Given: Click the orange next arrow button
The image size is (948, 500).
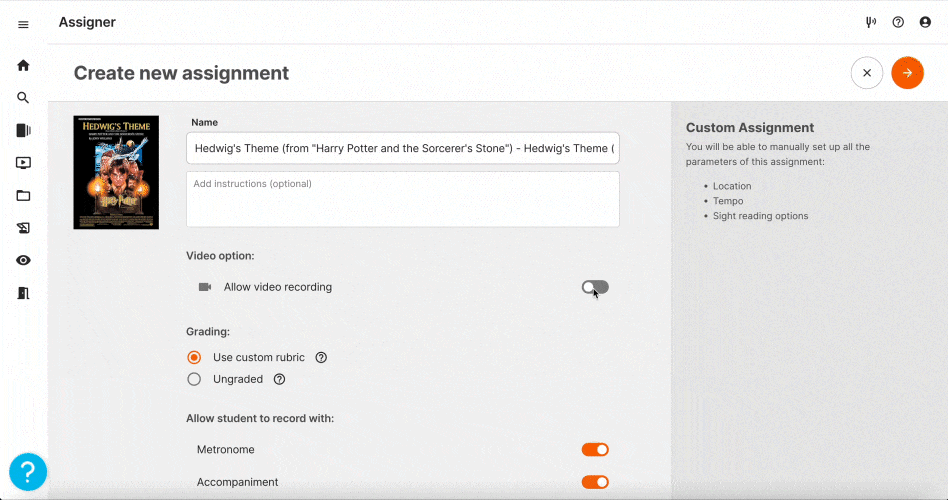Looking at the screenshot, I should pyautogui.click(x=907, y=73).
